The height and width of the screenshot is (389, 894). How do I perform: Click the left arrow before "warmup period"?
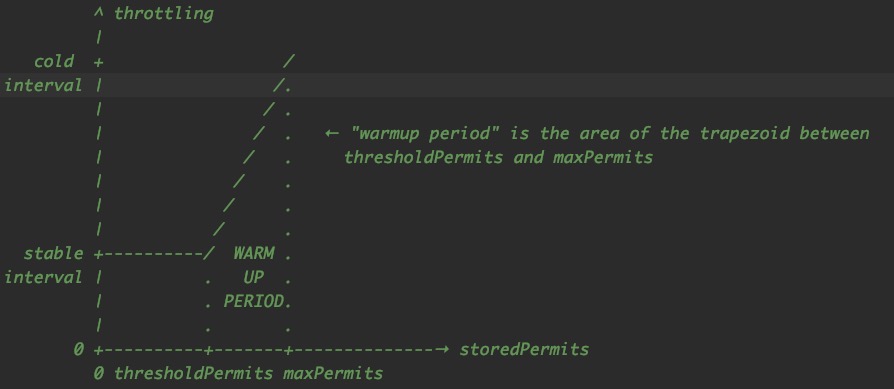[x=332, y=134]
